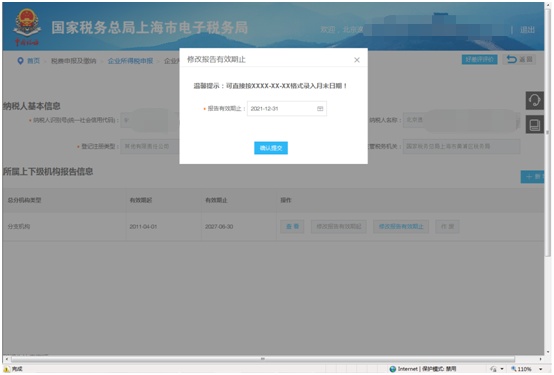Screen dimensions: 554x375
Task: Click the 确认提交 button in dialog
Action: (x=271, y=148)
